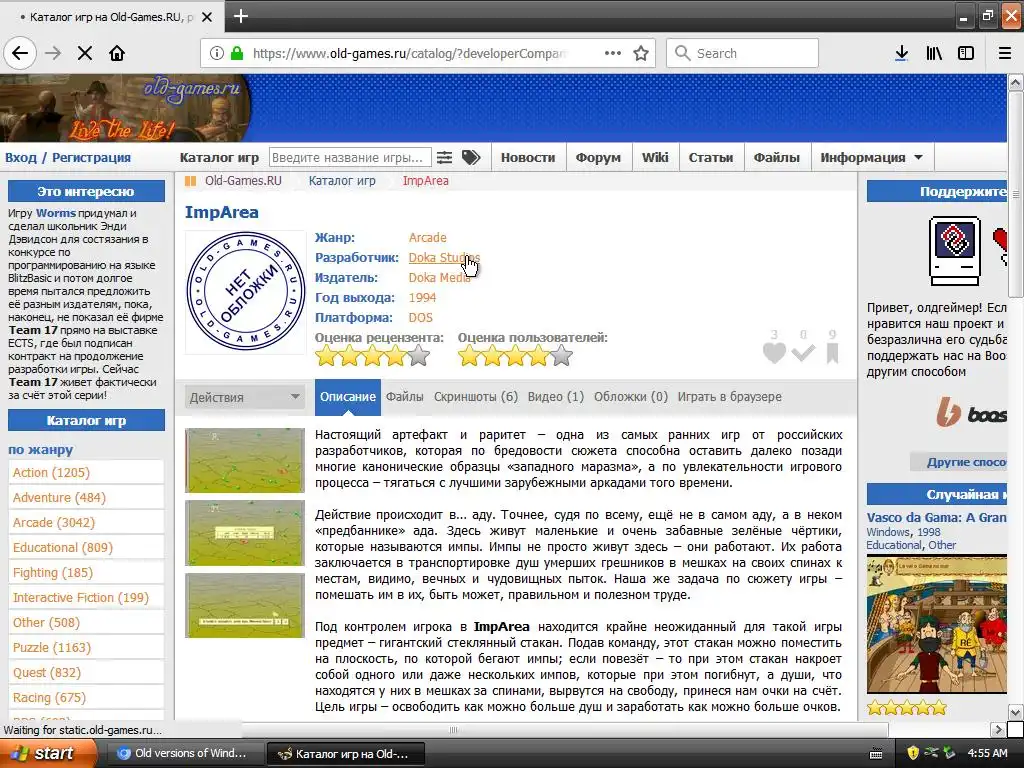
Task: Open the downloads panel
Action: click(901, 53)
